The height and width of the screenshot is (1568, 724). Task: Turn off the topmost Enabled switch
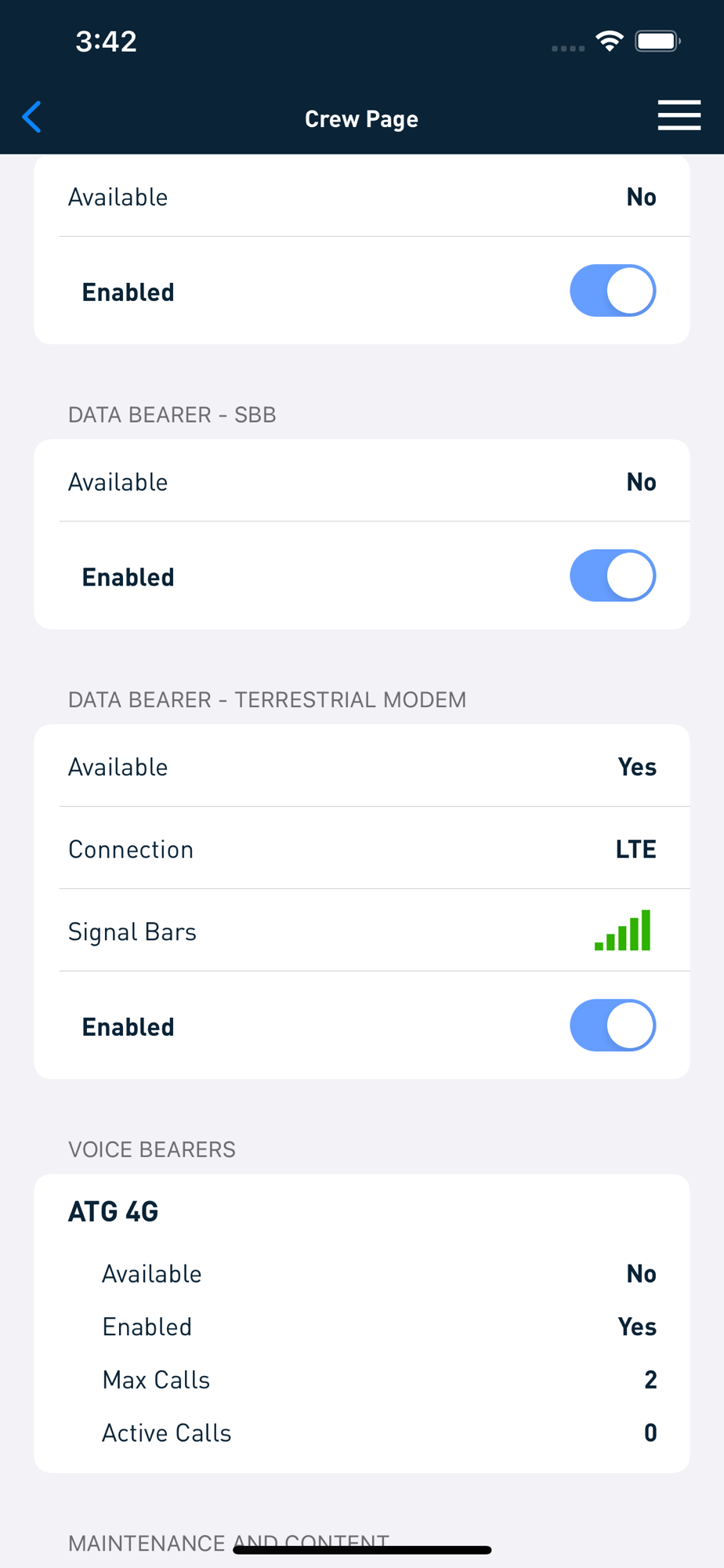[x=613, y=291]
